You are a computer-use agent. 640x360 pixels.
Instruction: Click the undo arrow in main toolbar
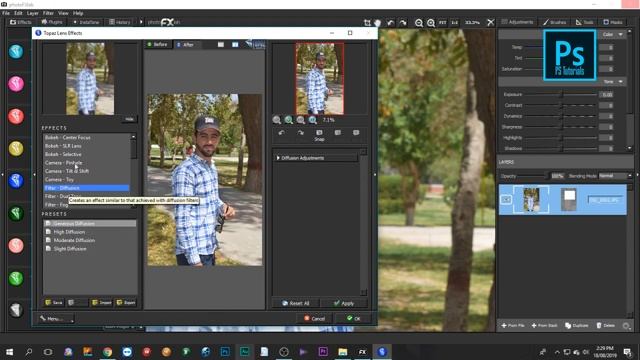pos(391,22)
